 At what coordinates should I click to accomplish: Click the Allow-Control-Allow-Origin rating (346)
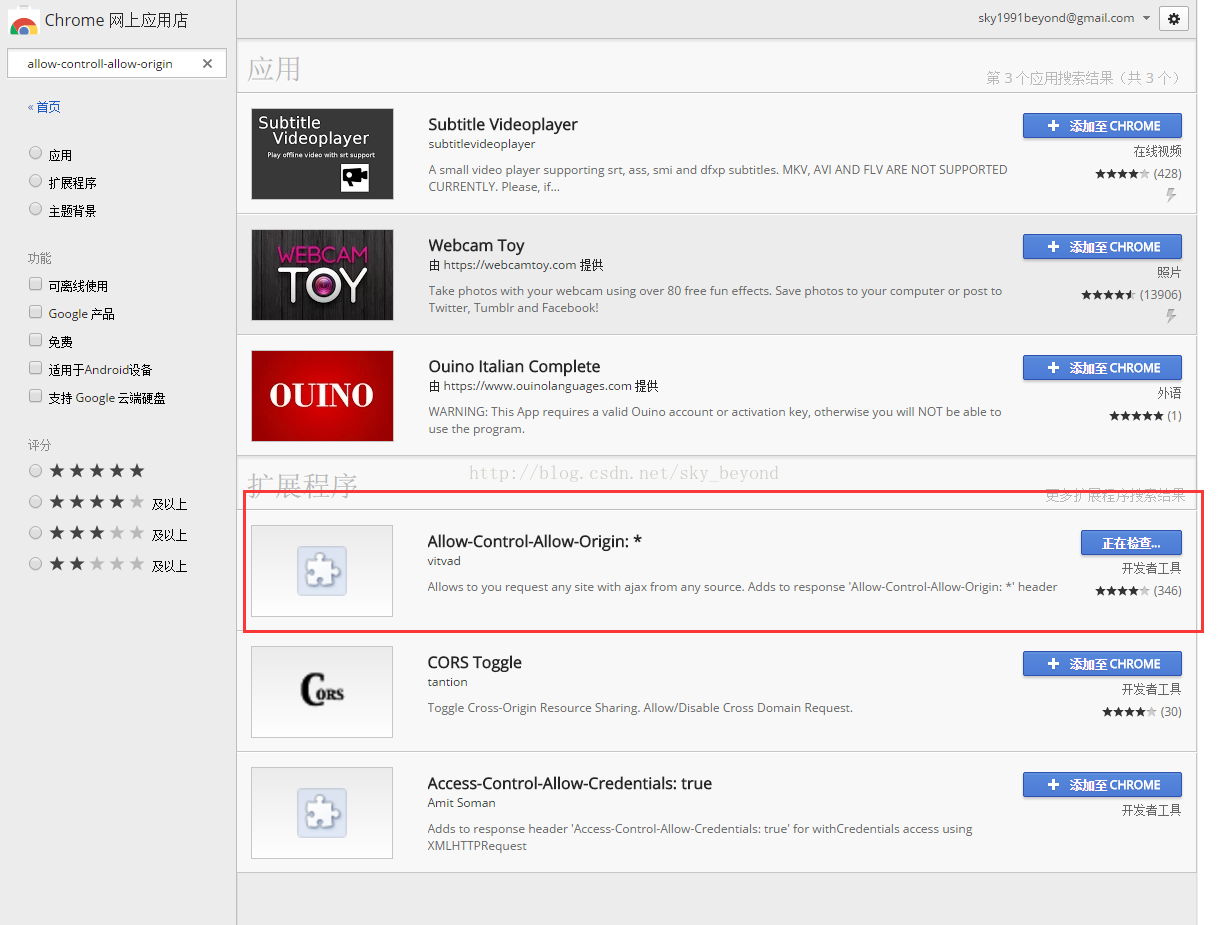click(x=1138, y=591)
